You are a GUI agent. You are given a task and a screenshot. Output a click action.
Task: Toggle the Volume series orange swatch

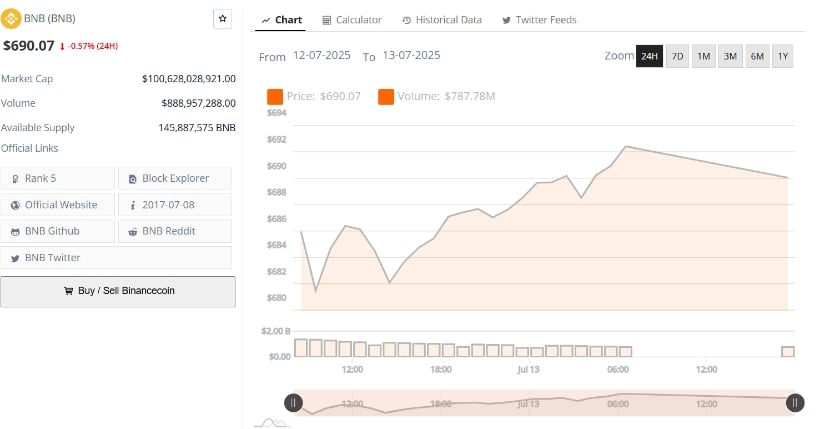pyautogui.click(x=386, y=96)
